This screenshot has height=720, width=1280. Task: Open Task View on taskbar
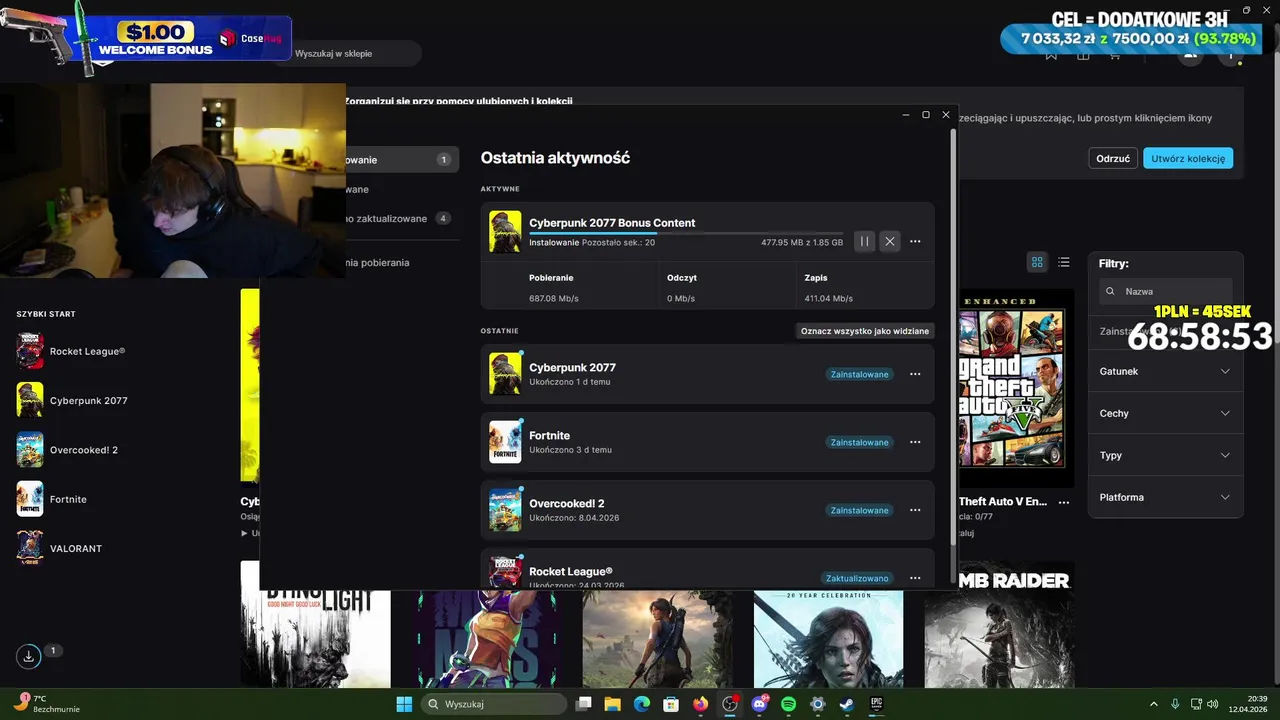click(x=584, y=704)
